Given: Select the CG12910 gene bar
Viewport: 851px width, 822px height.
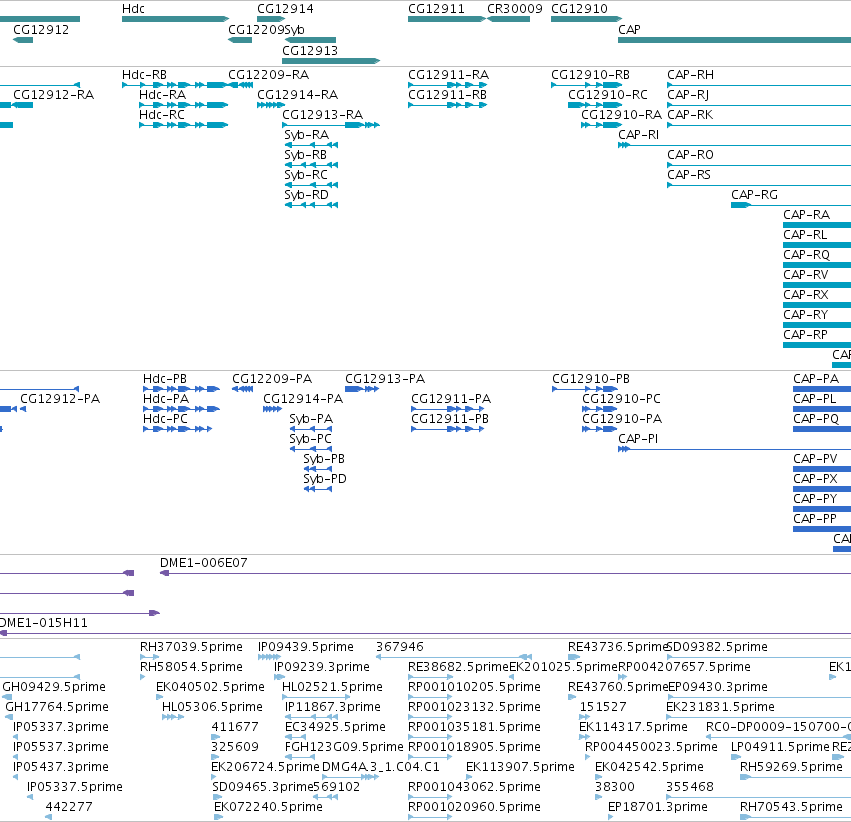Looking at the screenshot, I should coord(586,19).
